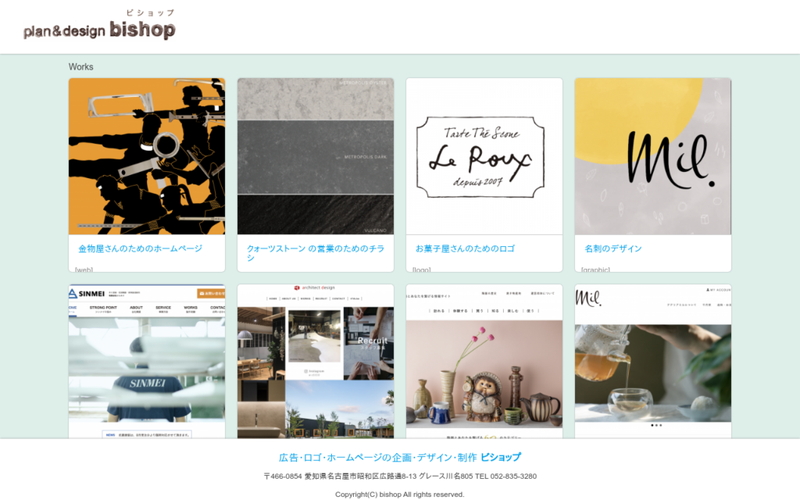This screenshot has width=800, height=500.
Task: Click the [graphic] category tag
Action: tap(595, 269)
